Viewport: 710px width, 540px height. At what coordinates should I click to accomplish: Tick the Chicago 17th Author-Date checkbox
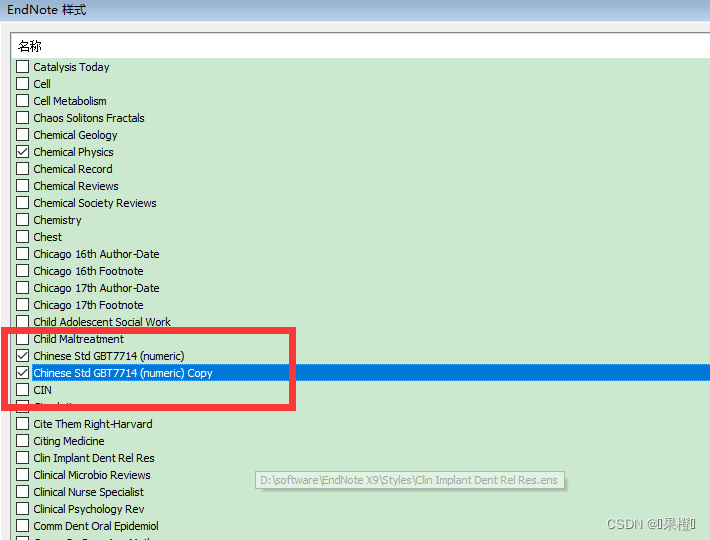pos(23,287)
